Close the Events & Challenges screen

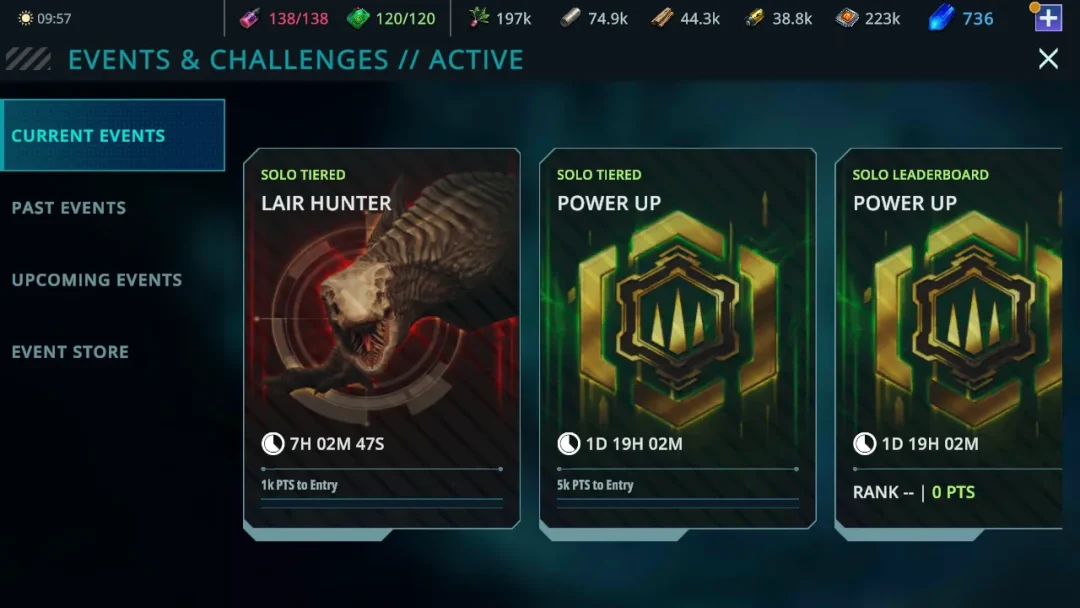click(1048, 59)
